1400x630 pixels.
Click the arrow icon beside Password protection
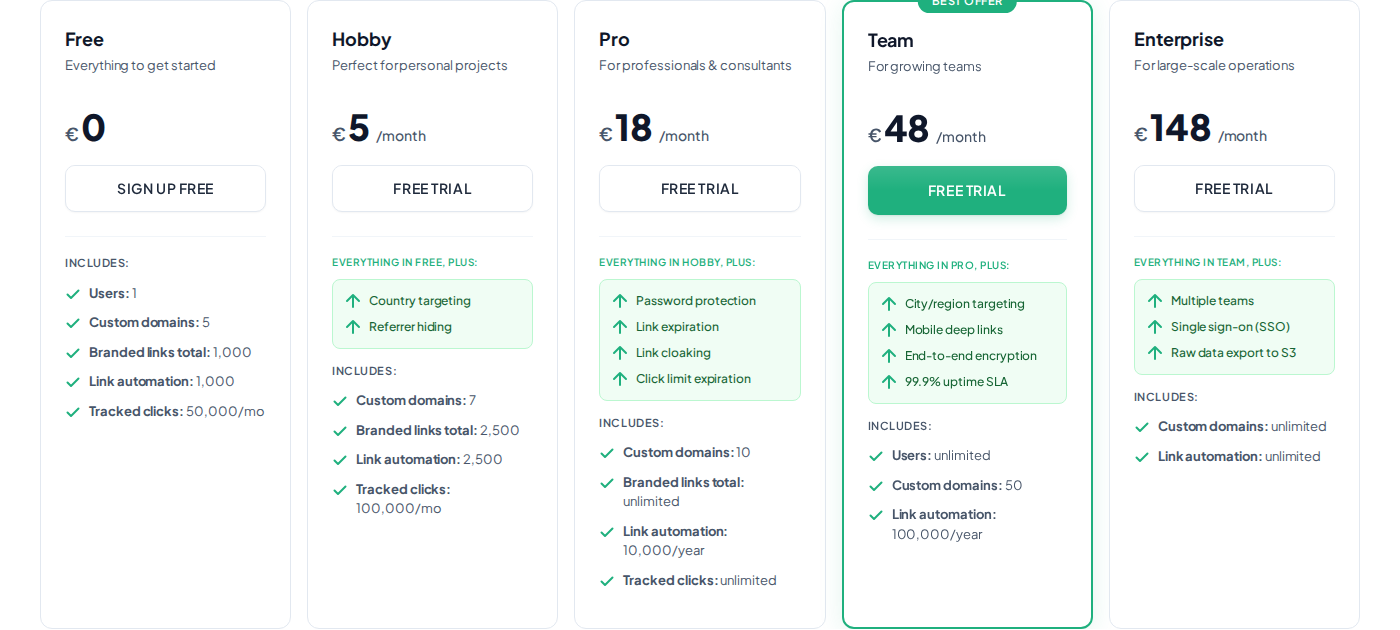tap(620, 300)
